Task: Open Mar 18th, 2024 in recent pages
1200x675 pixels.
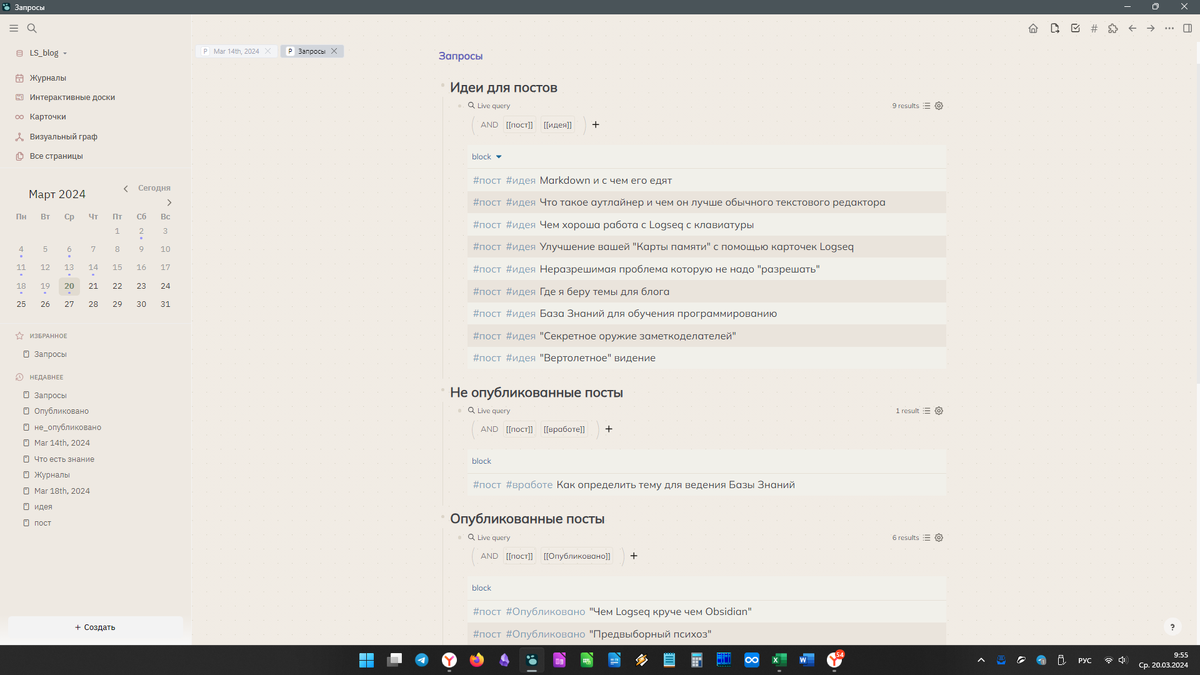Action: (62, 491)
